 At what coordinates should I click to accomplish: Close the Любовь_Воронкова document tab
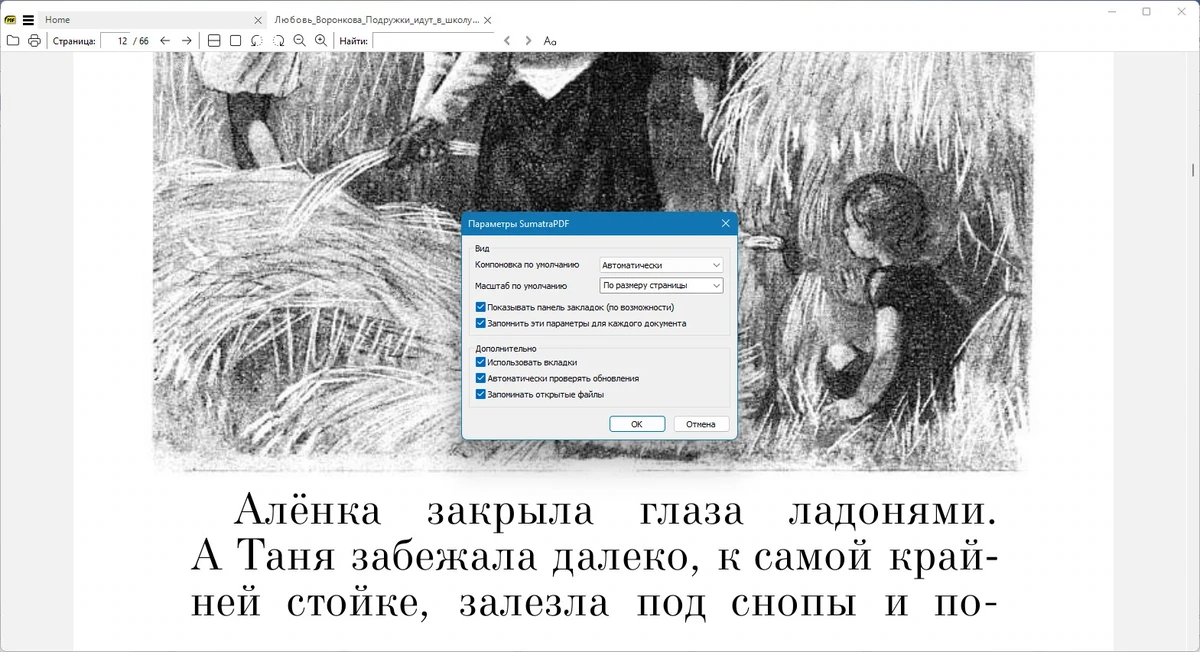(x=487, y=20)
